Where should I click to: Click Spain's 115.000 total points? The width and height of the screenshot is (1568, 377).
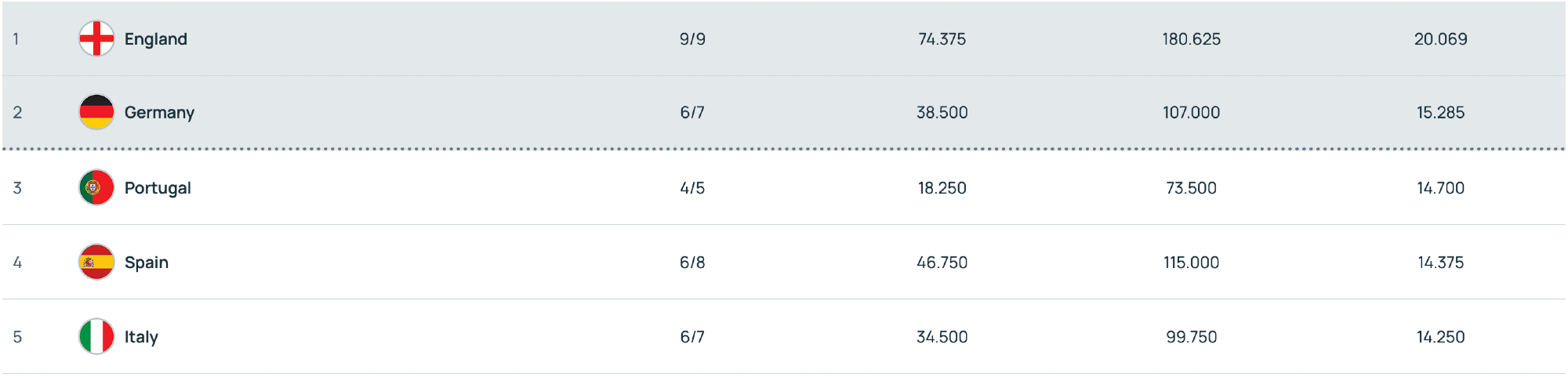tap(1191, 263)
